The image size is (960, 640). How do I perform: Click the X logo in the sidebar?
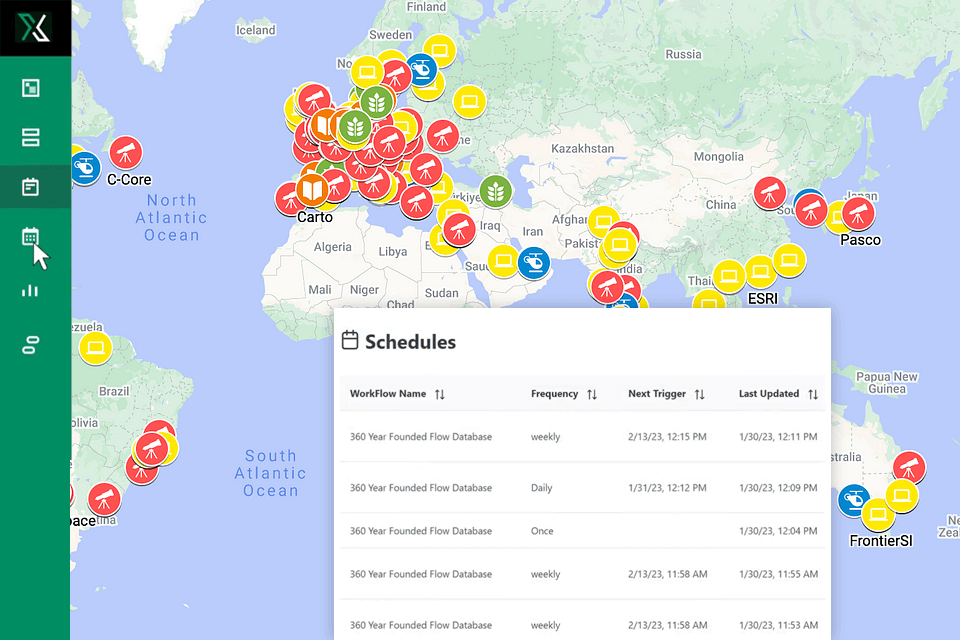click(x=34, y=28)
